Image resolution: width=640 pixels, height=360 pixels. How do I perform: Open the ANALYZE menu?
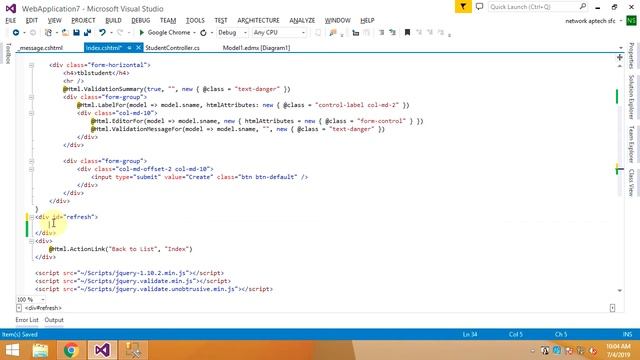[x=302, y=20]
